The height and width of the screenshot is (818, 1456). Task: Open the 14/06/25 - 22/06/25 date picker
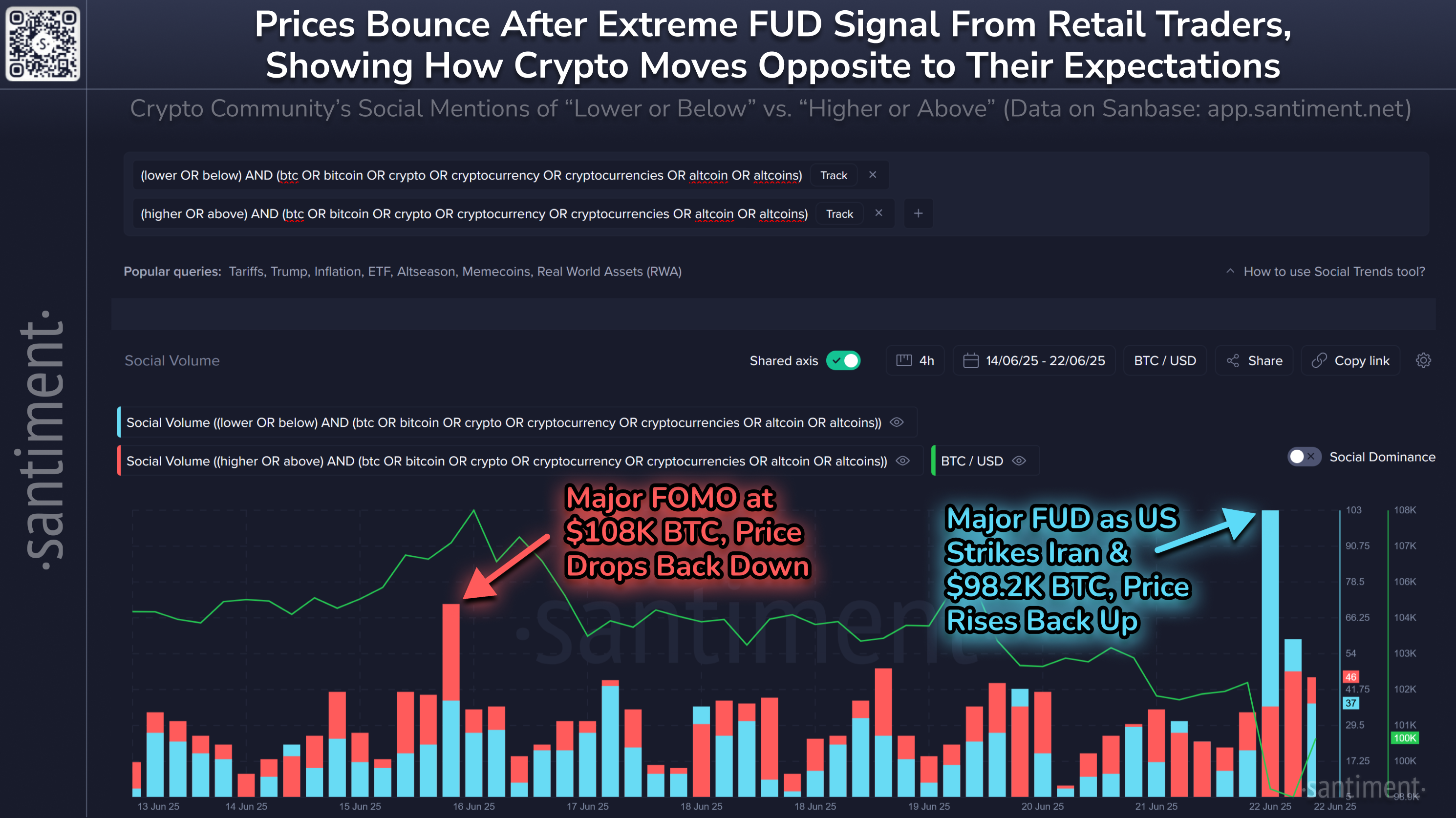coord(1034,360)
